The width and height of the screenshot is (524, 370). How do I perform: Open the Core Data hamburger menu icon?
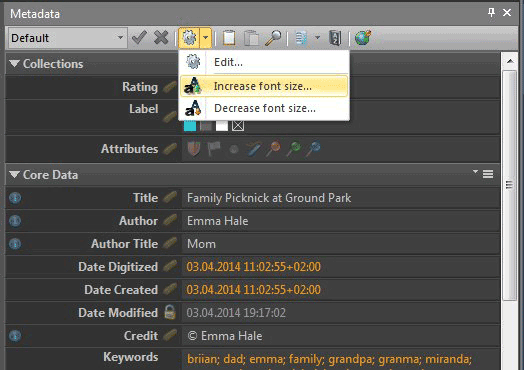488,174
